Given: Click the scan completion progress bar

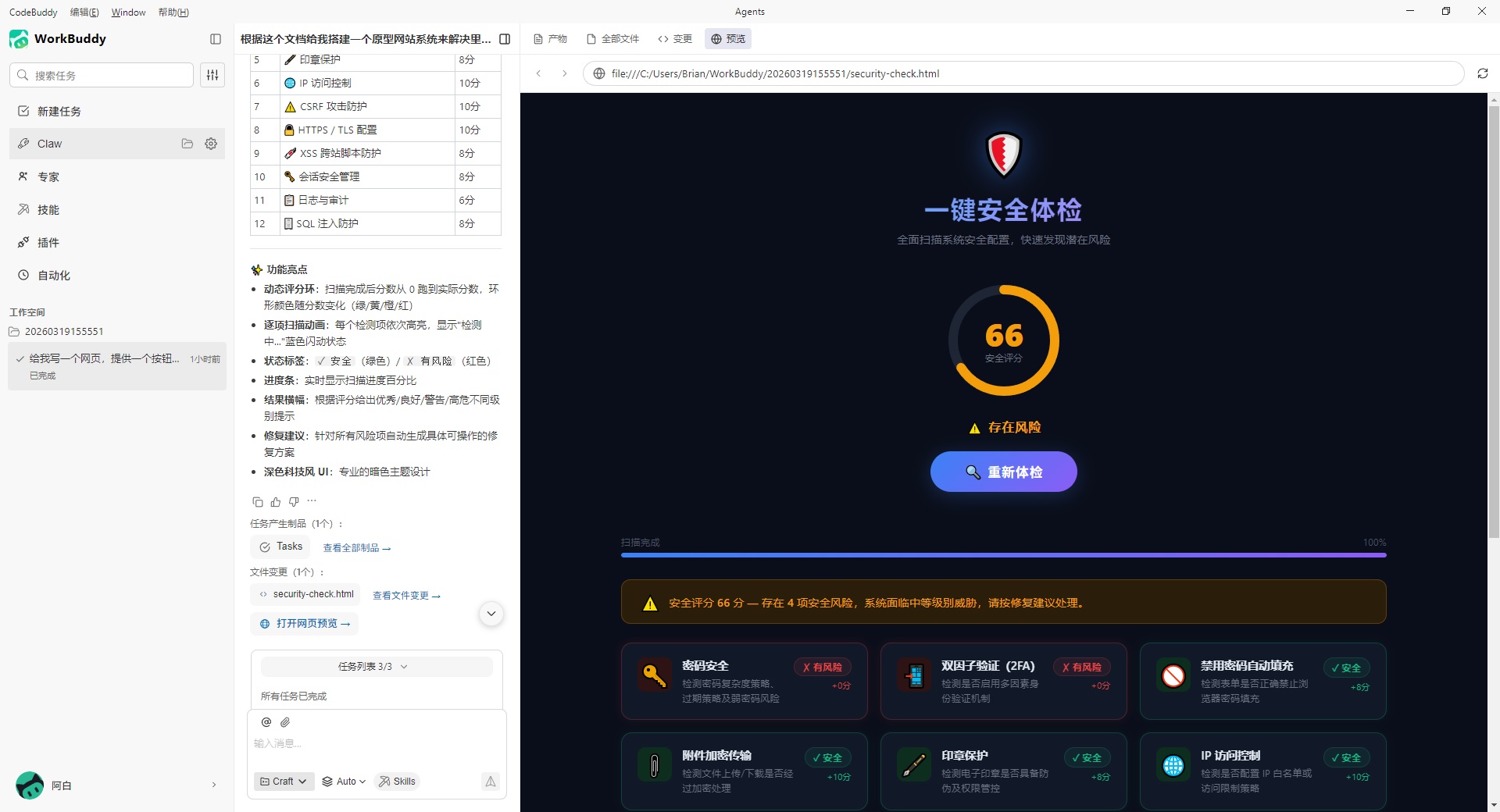Looking at the screenshot, I should 1003,555.
